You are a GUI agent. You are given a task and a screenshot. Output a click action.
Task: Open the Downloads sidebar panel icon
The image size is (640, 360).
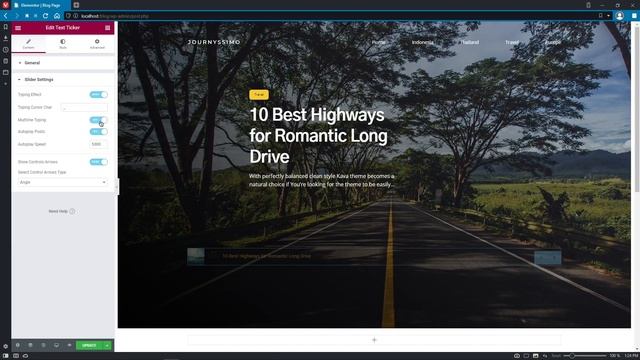point(5,38)
